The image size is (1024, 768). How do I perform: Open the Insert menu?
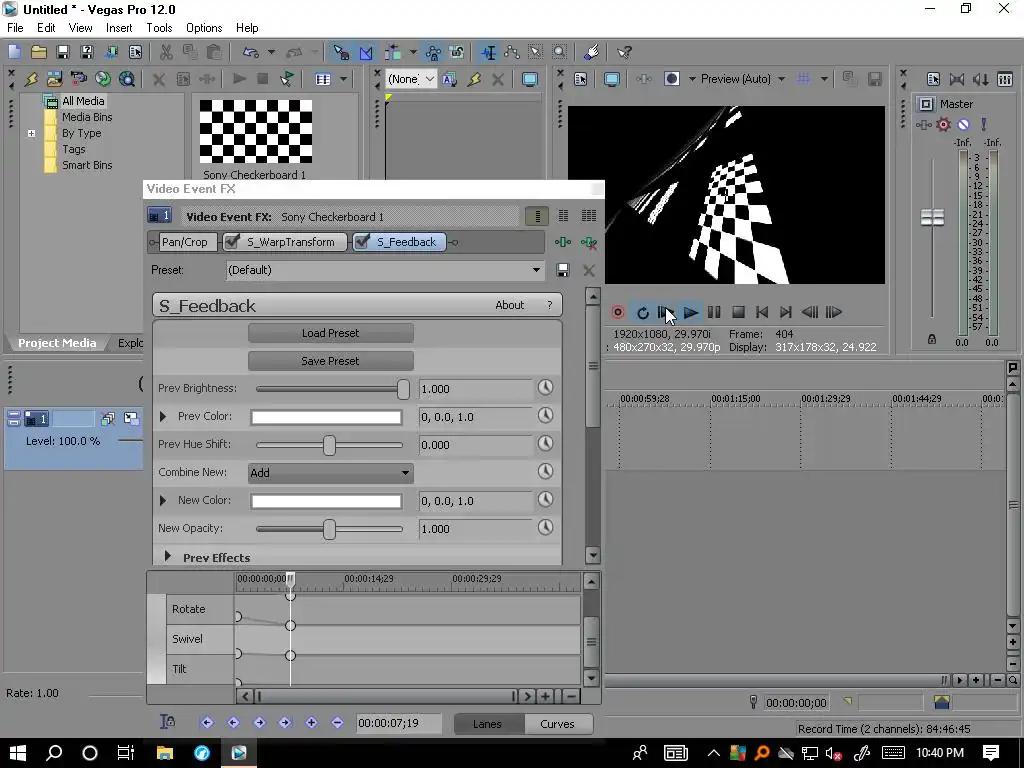click(119, 27)
